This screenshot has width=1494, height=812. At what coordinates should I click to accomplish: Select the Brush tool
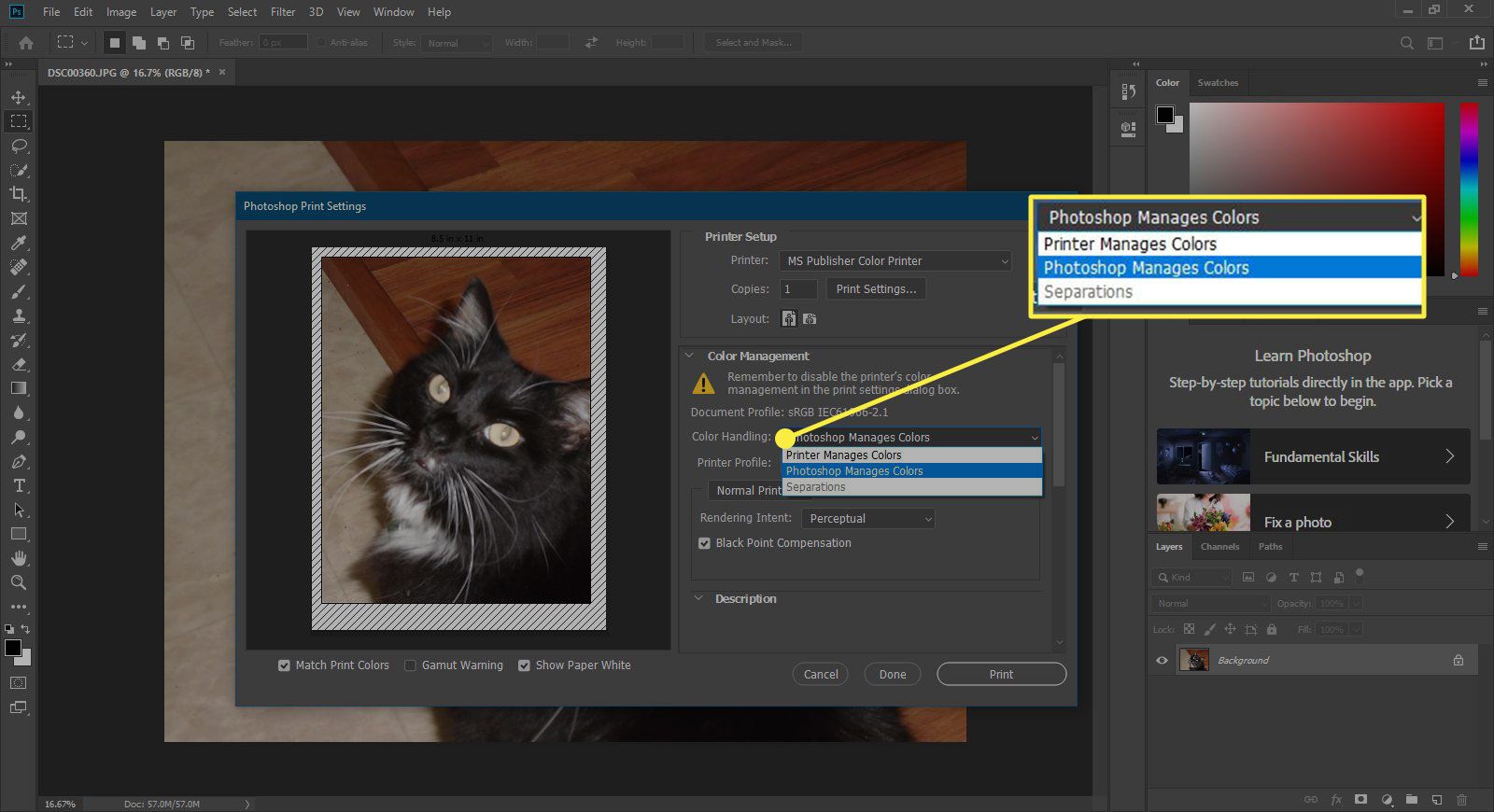19,291
